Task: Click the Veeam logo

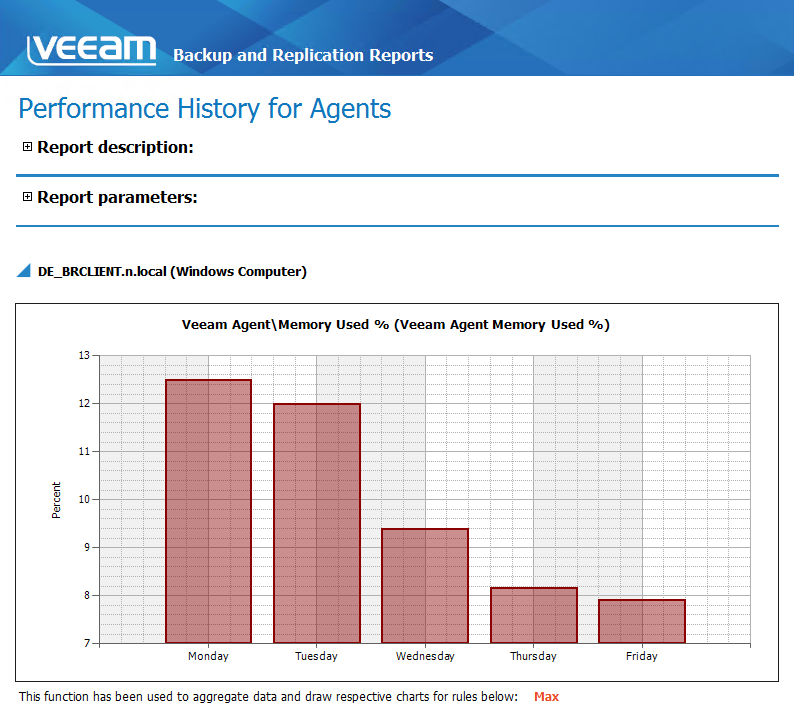Action: pyautogui.click(x=91, y=51)
